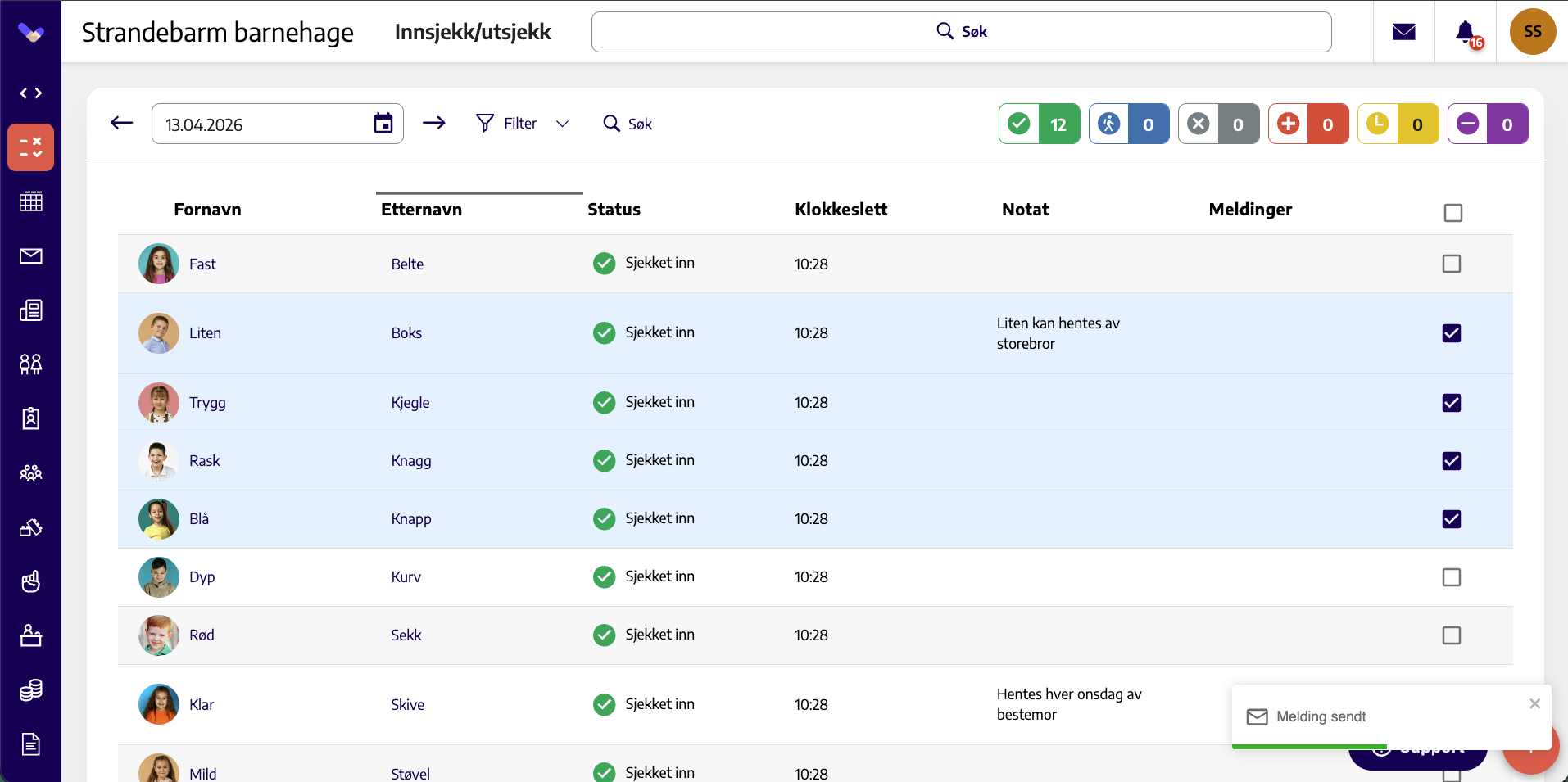Sort by the Fornavn column header
1568x782 pixels.
pyautogui.click(x=207, y=210)
